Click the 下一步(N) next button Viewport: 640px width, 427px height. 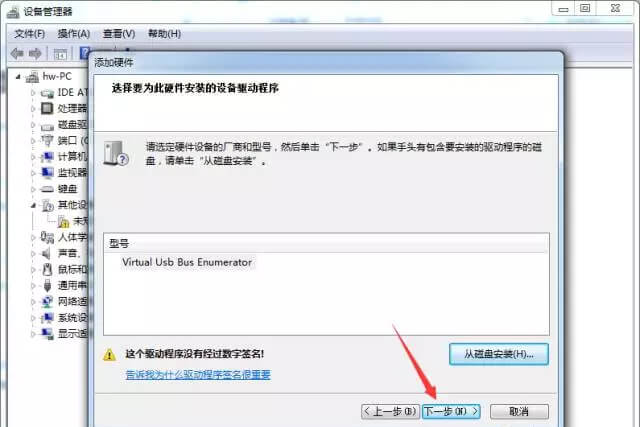[451, 411]
